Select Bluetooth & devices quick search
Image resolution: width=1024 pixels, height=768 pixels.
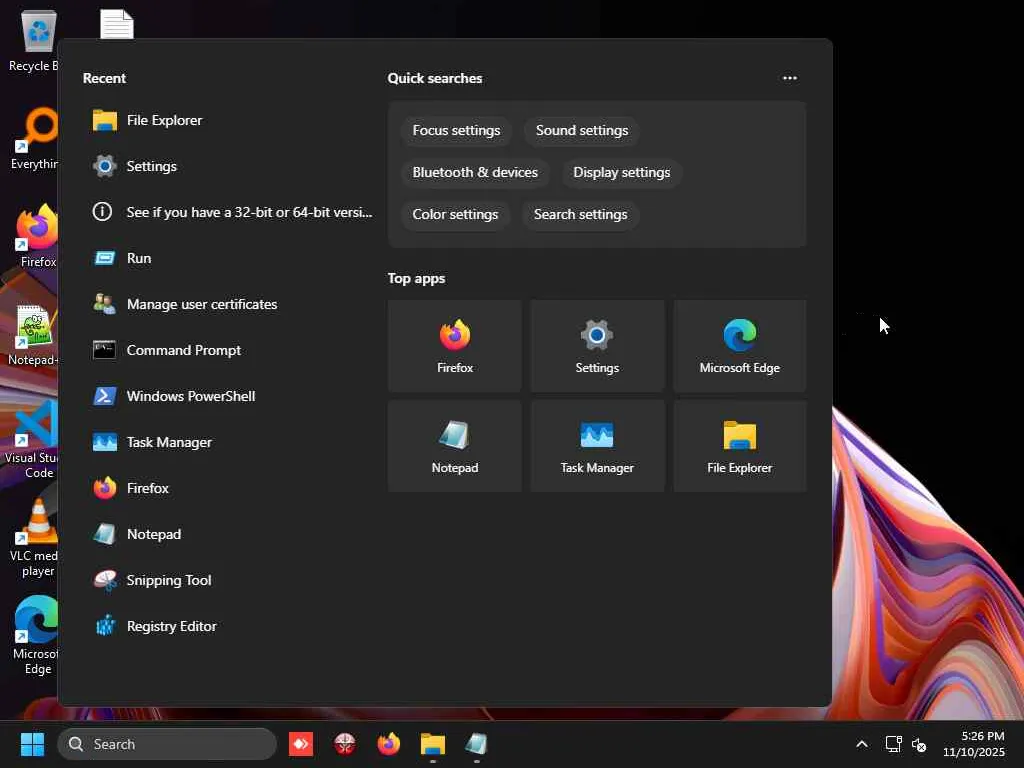(475, 172)
